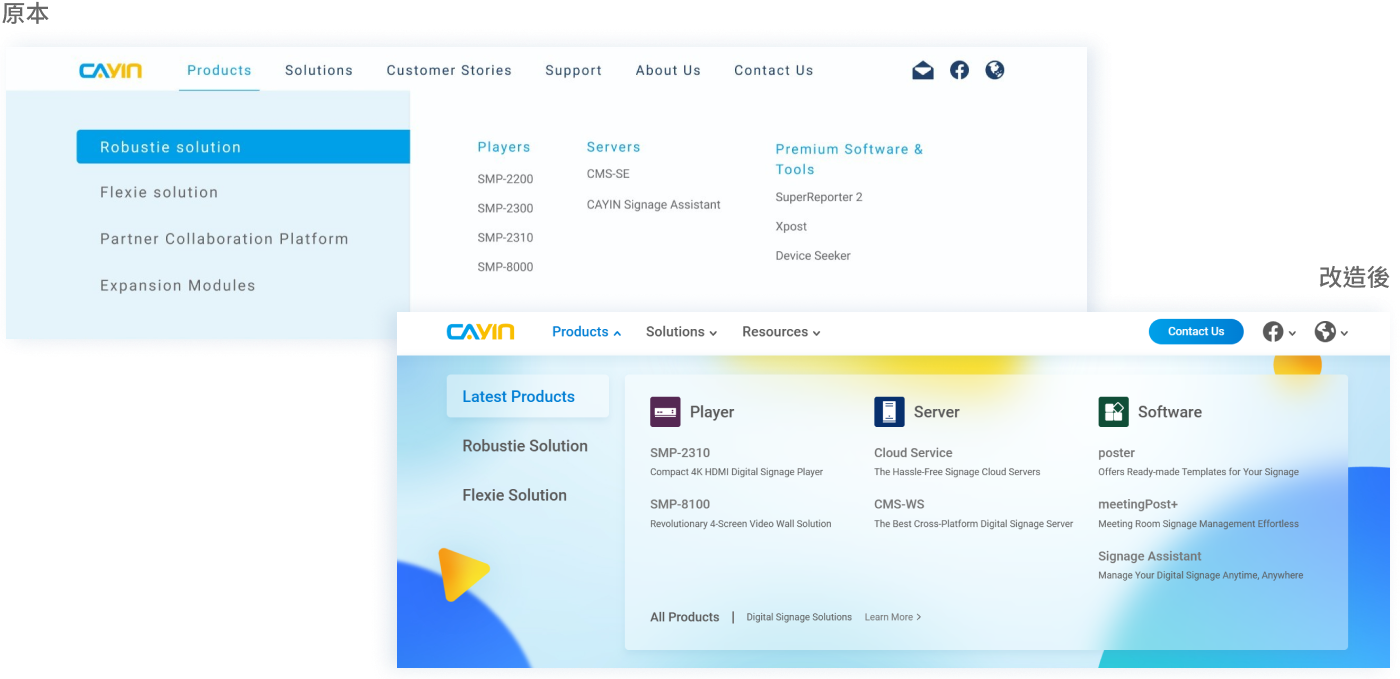The height and width of the screenshot is (679, 1400).
Task: Select Partner Collaboration Platform item
Action: (224, 239)
